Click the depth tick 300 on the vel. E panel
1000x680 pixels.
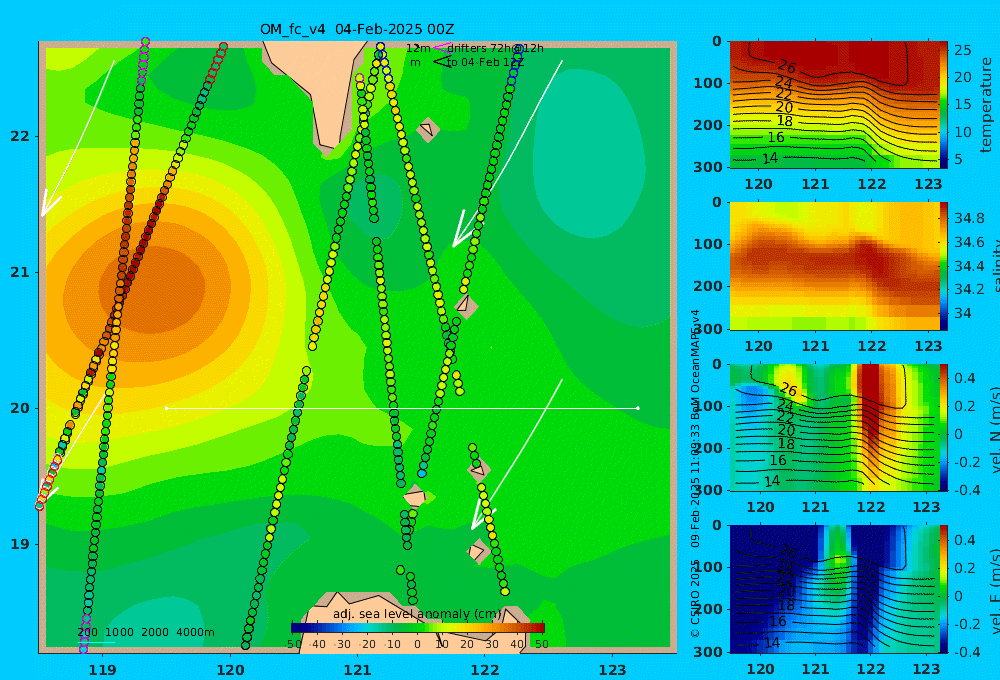tap(709, 651)
